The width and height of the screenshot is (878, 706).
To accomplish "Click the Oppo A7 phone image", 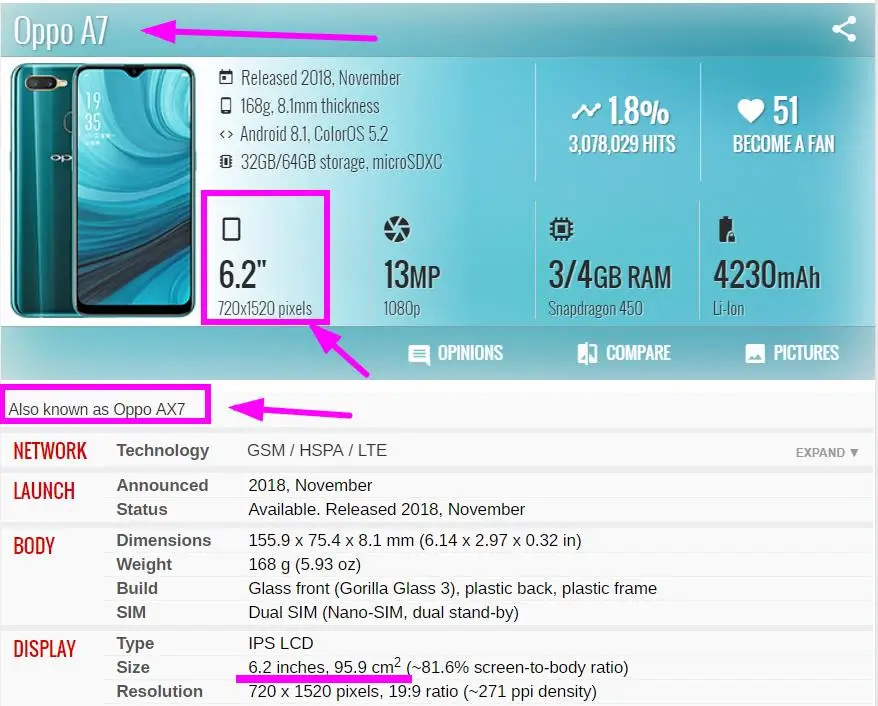I will pos(103,190).
